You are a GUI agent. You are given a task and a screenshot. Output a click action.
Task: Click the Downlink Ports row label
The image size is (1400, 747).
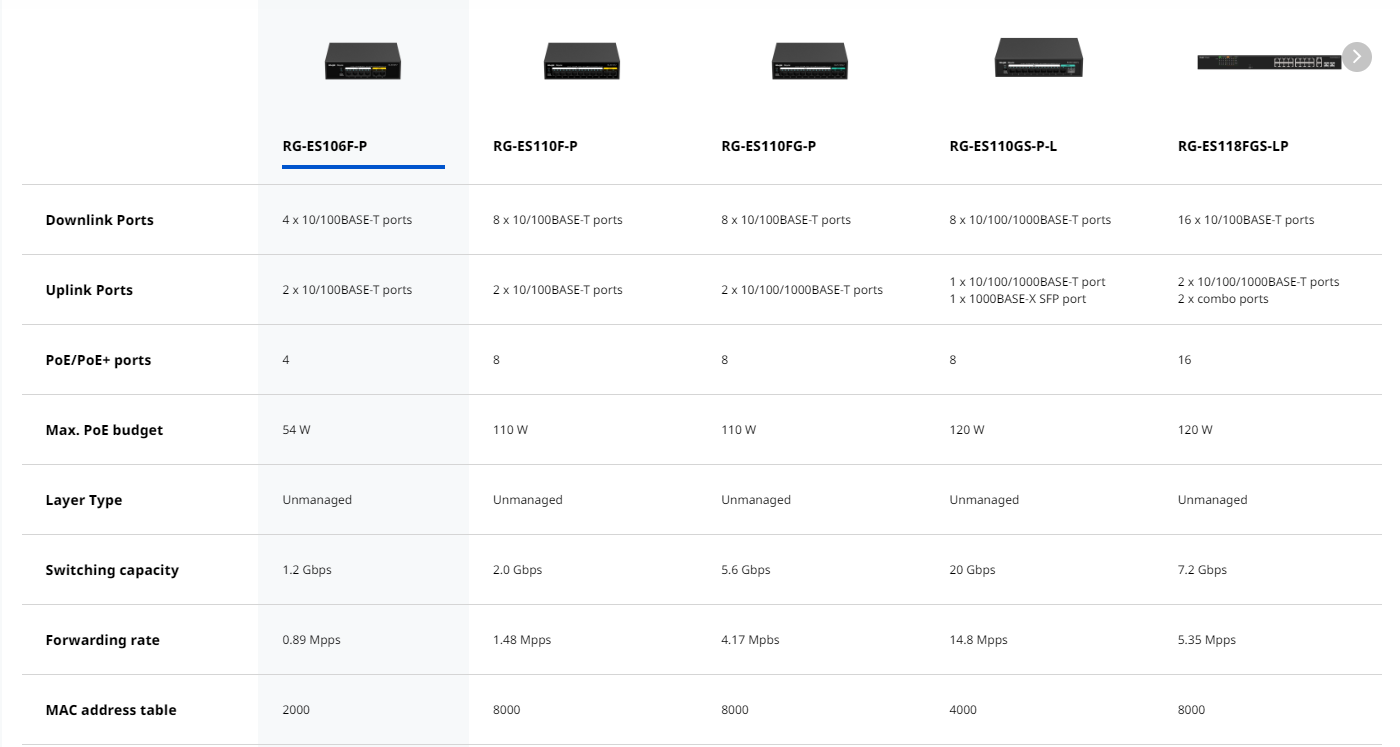coord(100,220)
